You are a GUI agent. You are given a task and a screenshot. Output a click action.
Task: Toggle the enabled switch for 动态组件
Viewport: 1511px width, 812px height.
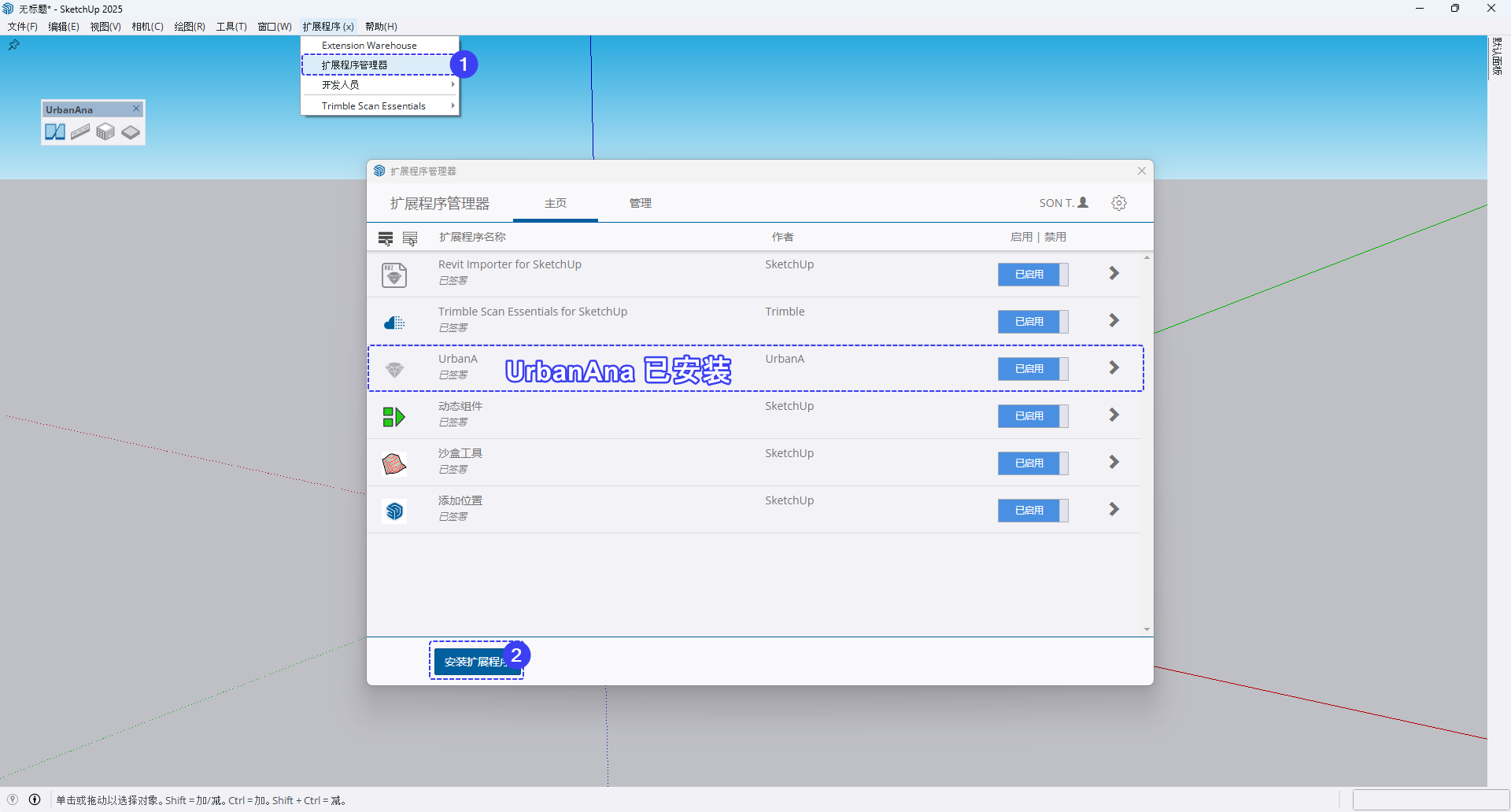1033,416
